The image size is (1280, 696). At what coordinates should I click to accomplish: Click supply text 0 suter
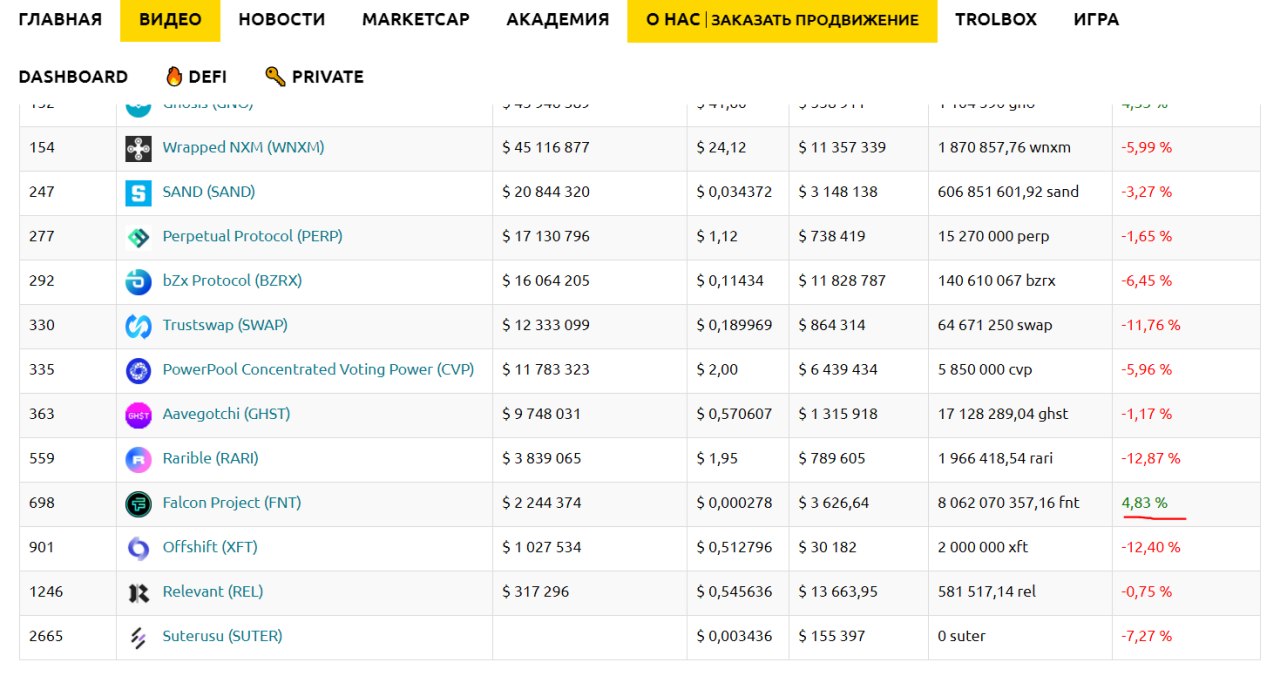(962, 636)
